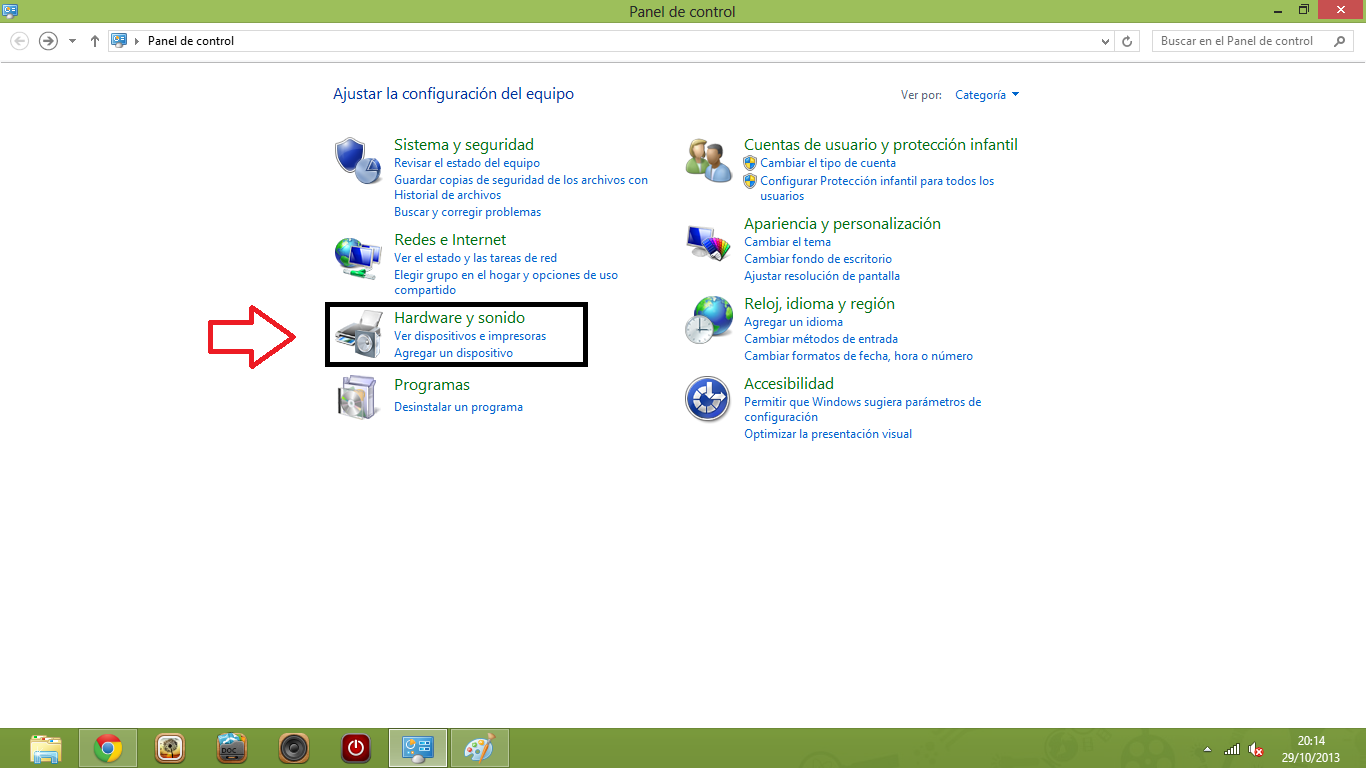Open the orange safe icon taskbar app
Viewport: 1366px width, 768px height.
[x=171, y=748]
